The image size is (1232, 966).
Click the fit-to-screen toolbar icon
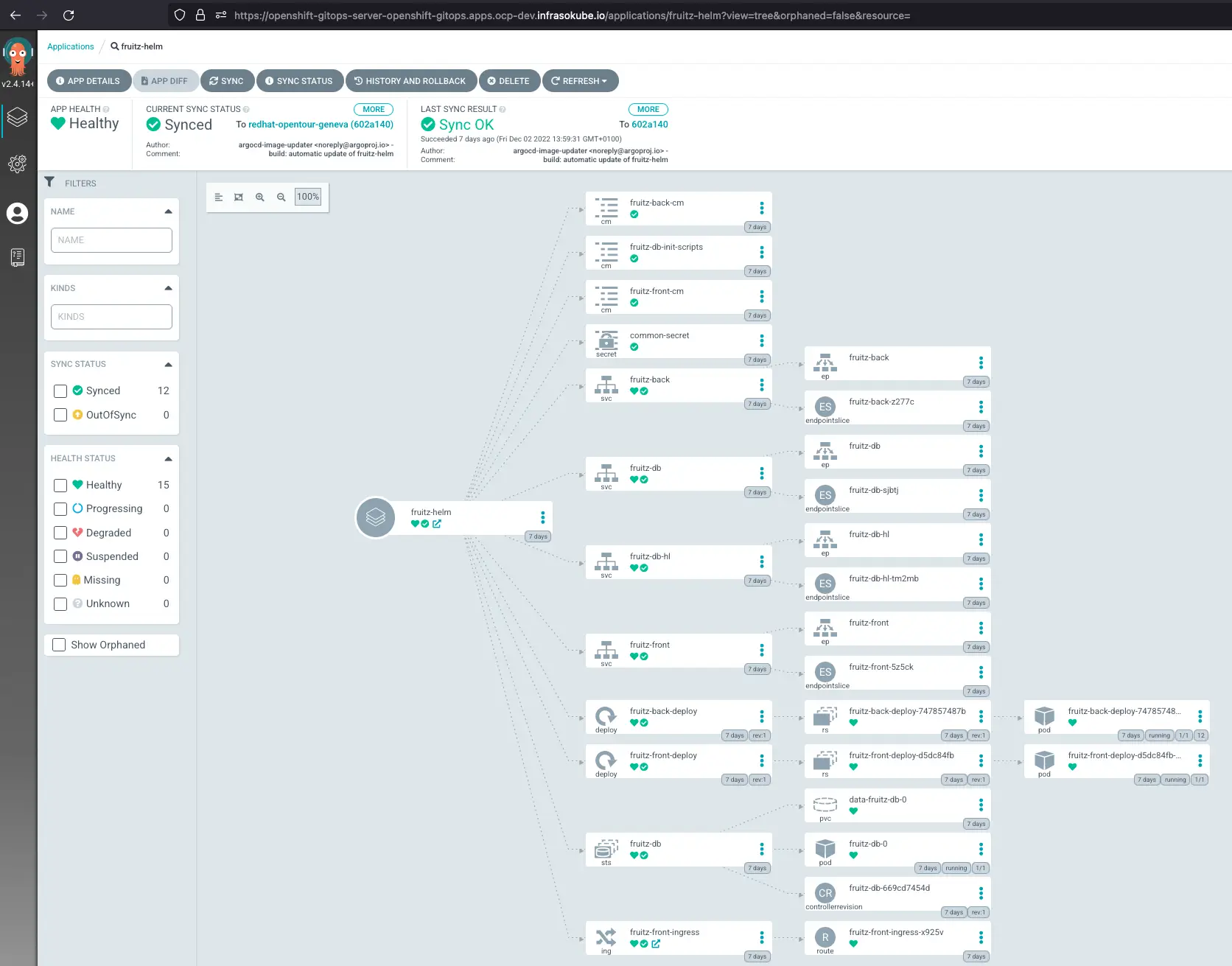239,197
